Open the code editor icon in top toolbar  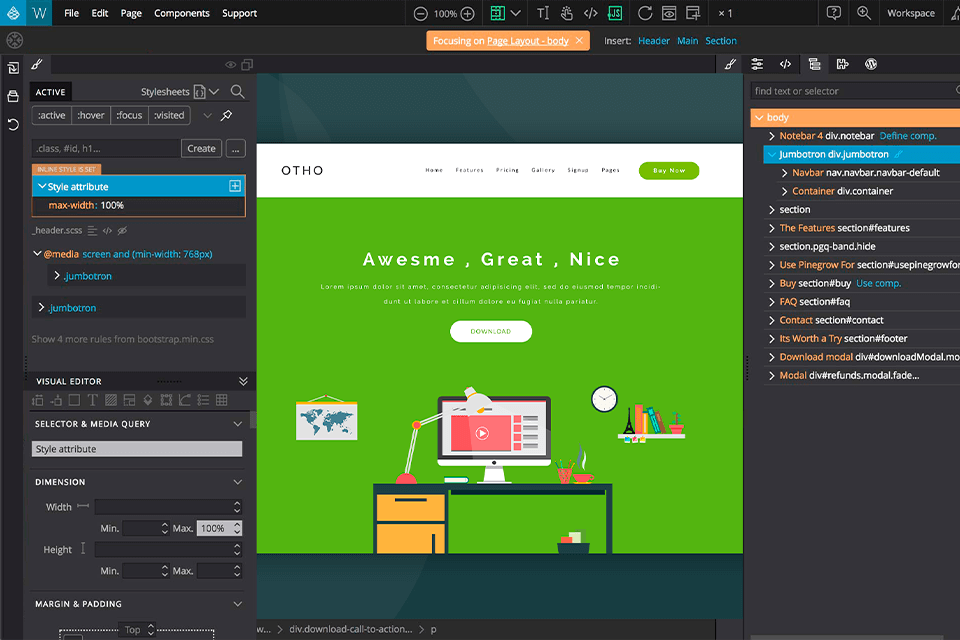[589, 13]
